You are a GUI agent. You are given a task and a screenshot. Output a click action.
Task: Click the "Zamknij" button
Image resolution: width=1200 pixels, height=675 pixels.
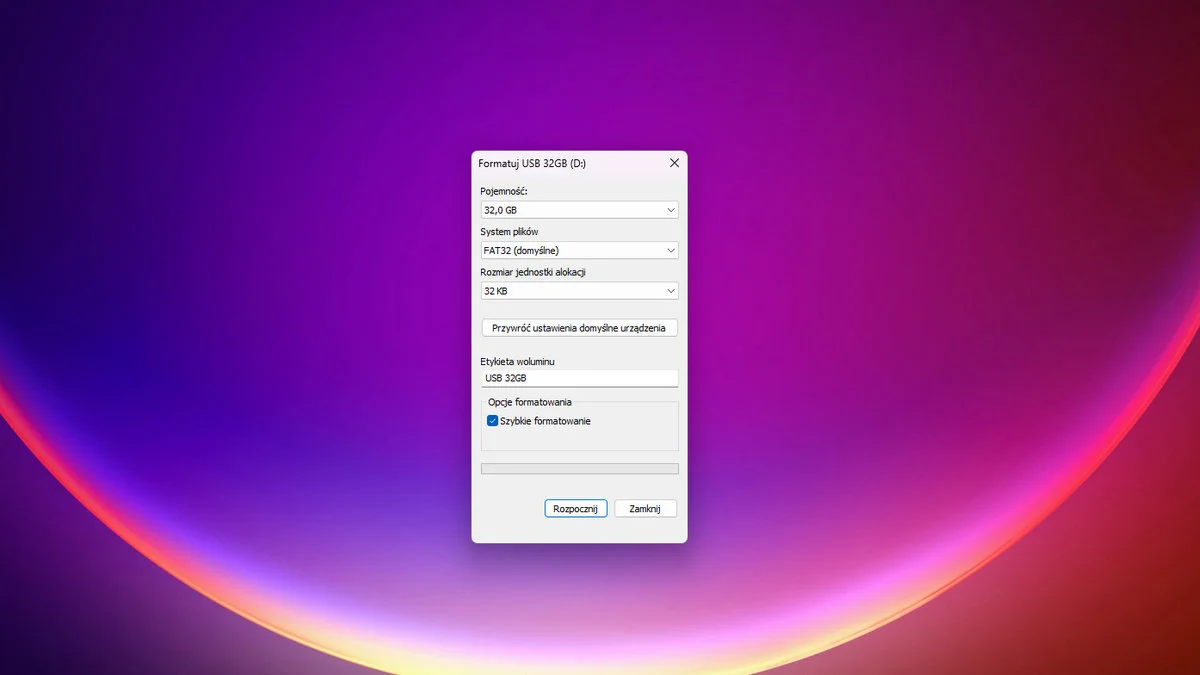pos(645,508)
